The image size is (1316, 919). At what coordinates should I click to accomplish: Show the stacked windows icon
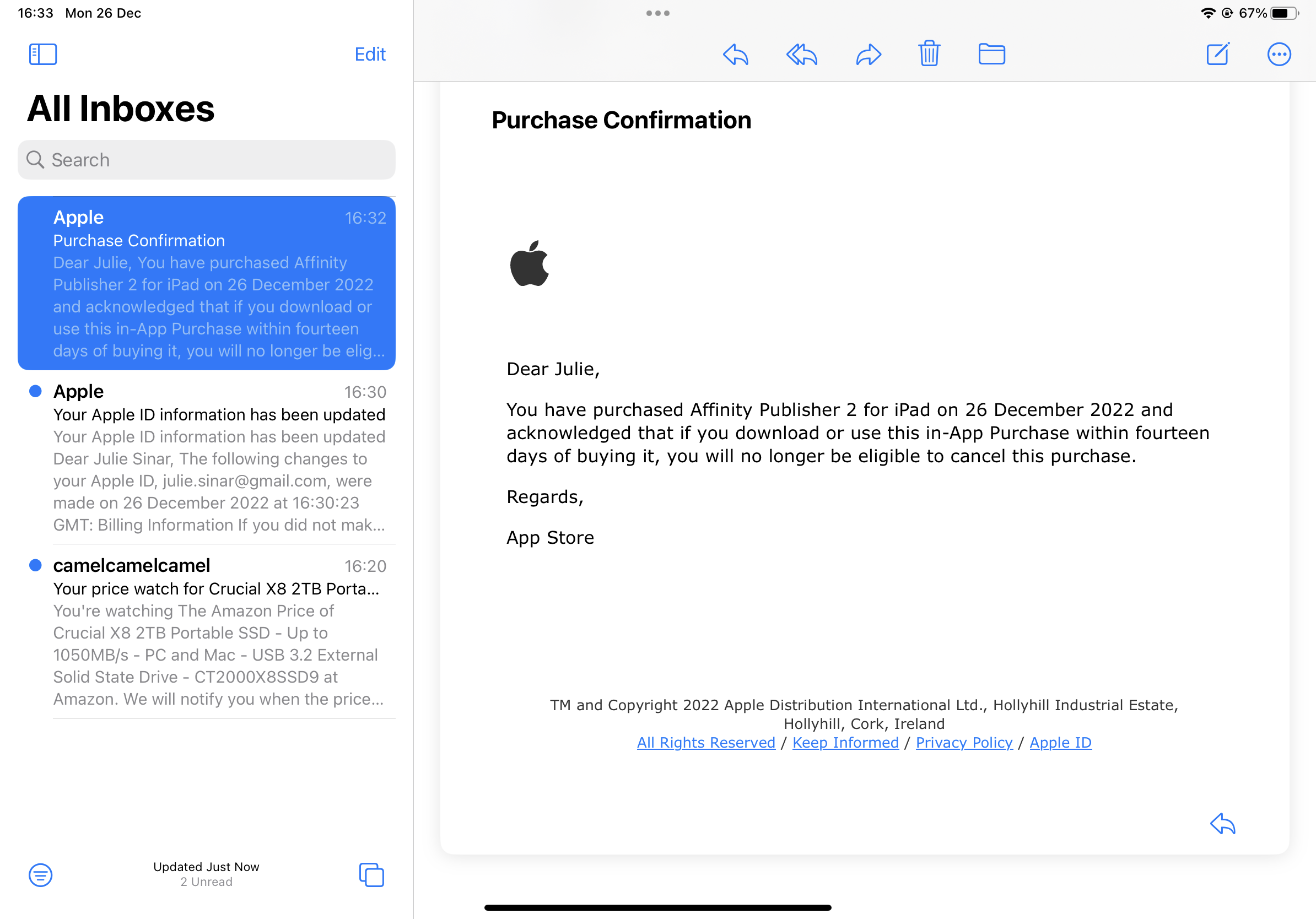[x=371, y=875]
